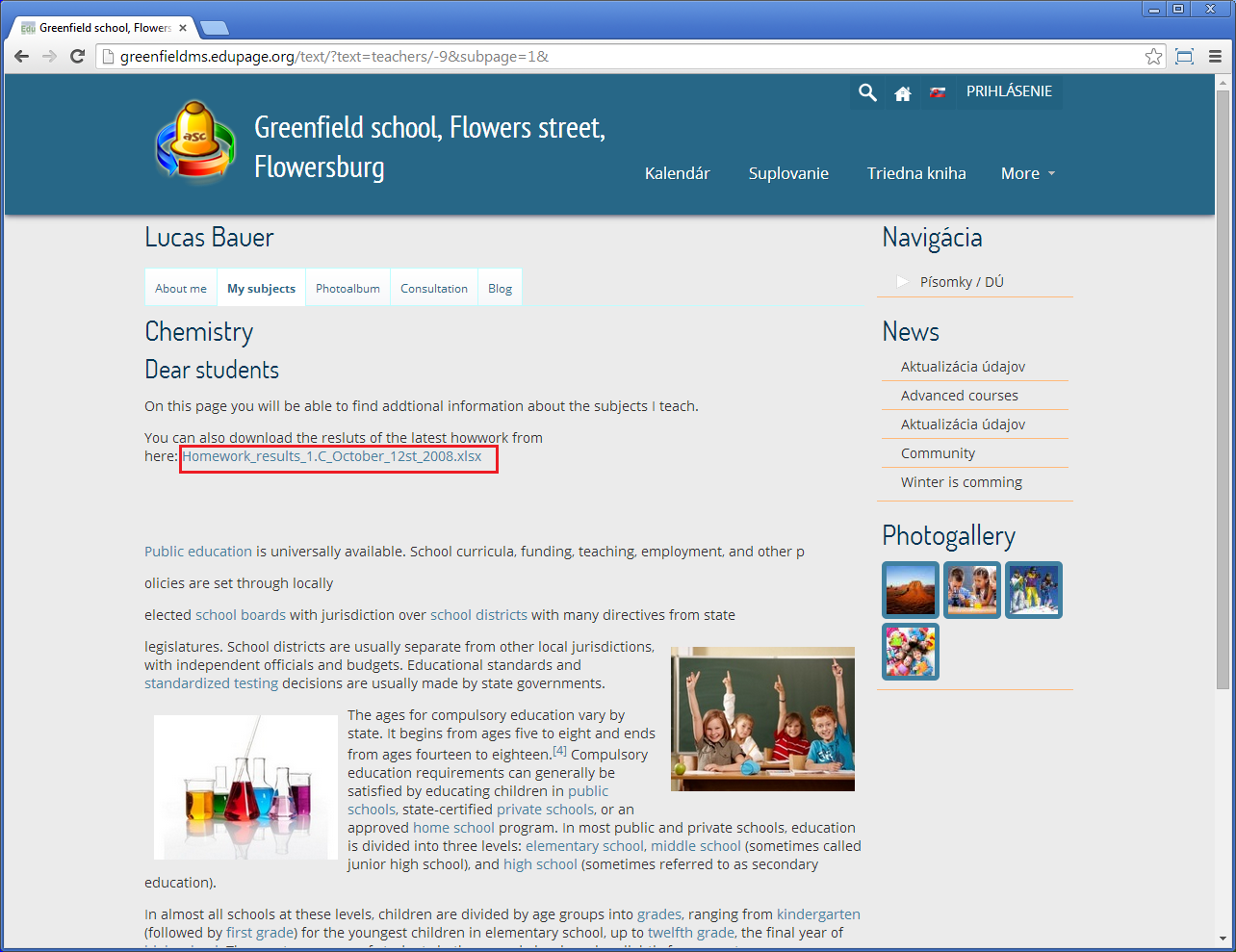Open the Chrome hamburger menu
Screen dimensions: 1236x952
[x=1215, y=57]
